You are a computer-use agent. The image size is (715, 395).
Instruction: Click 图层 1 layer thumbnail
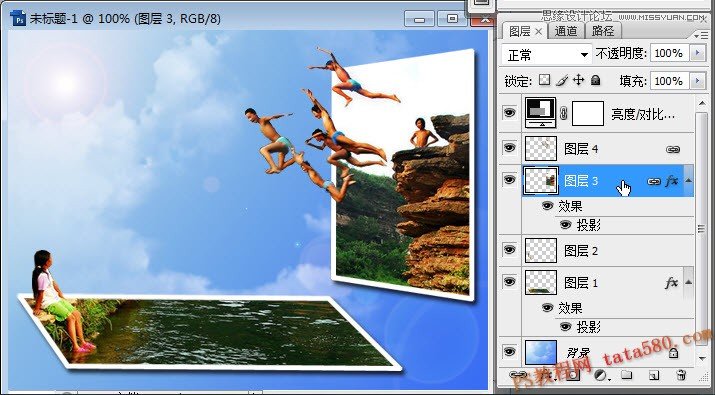541,282
